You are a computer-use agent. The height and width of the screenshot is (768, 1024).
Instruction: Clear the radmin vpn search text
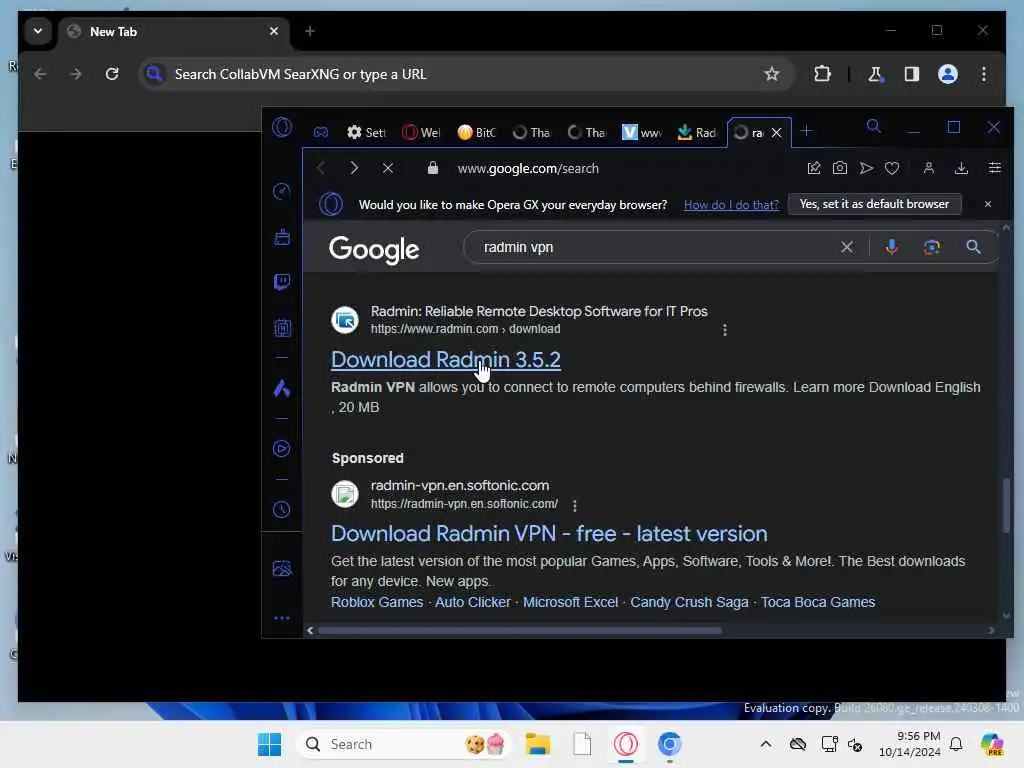coord(847,247)
